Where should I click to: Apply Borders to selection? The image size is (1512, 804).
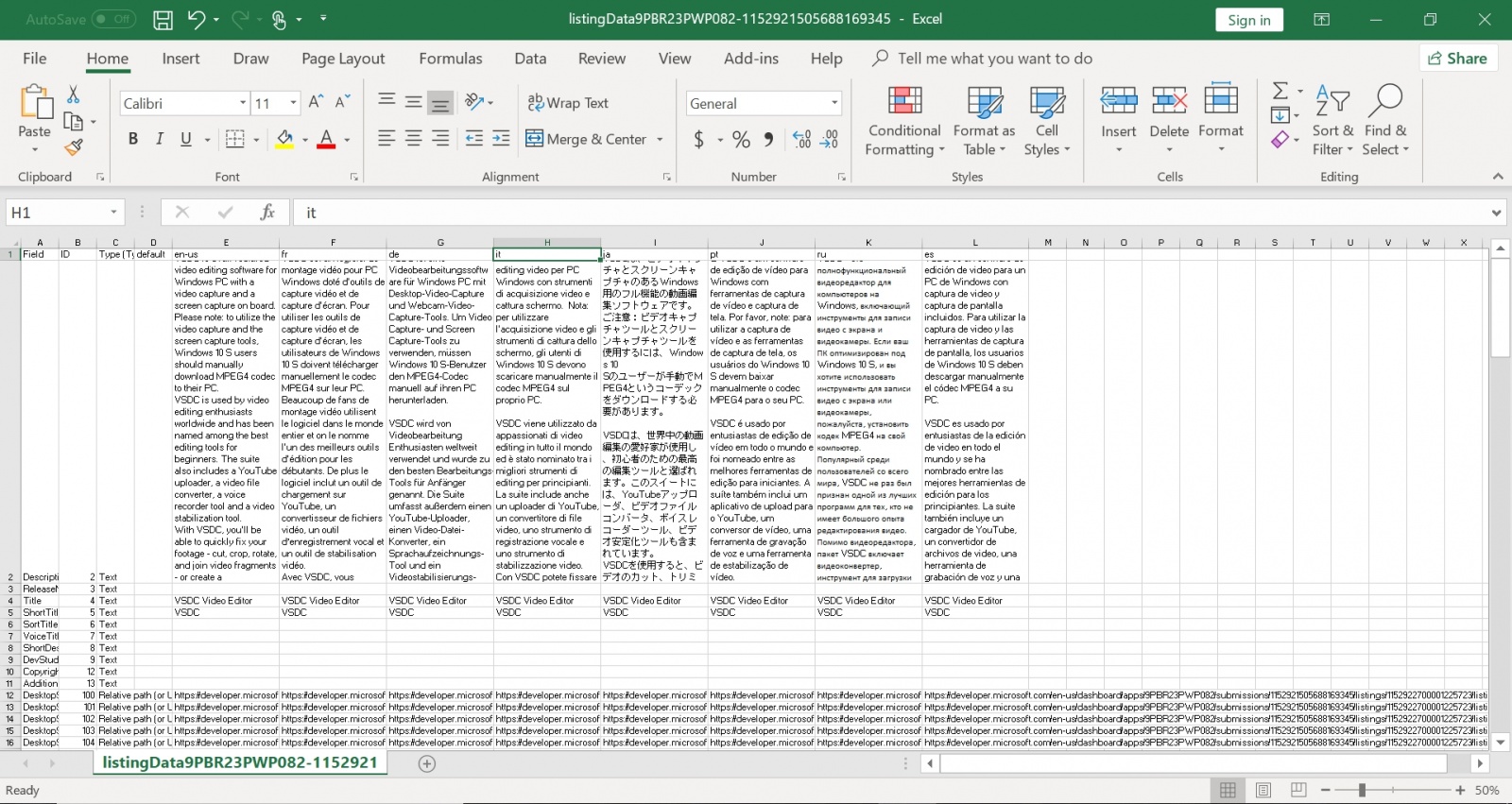pos(235,139)
